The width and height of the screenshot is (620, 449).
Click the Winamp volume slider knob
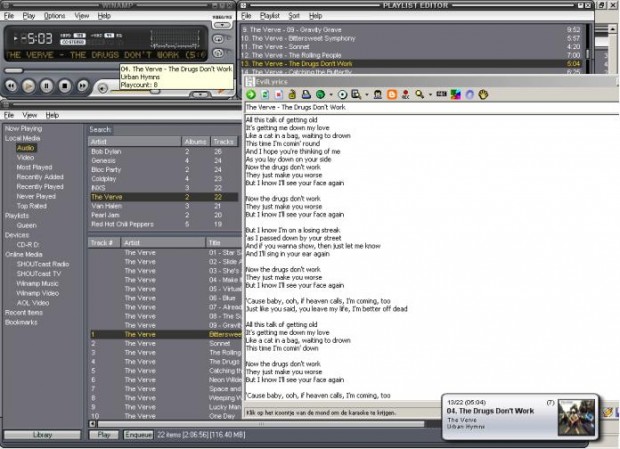pos(155,91)
